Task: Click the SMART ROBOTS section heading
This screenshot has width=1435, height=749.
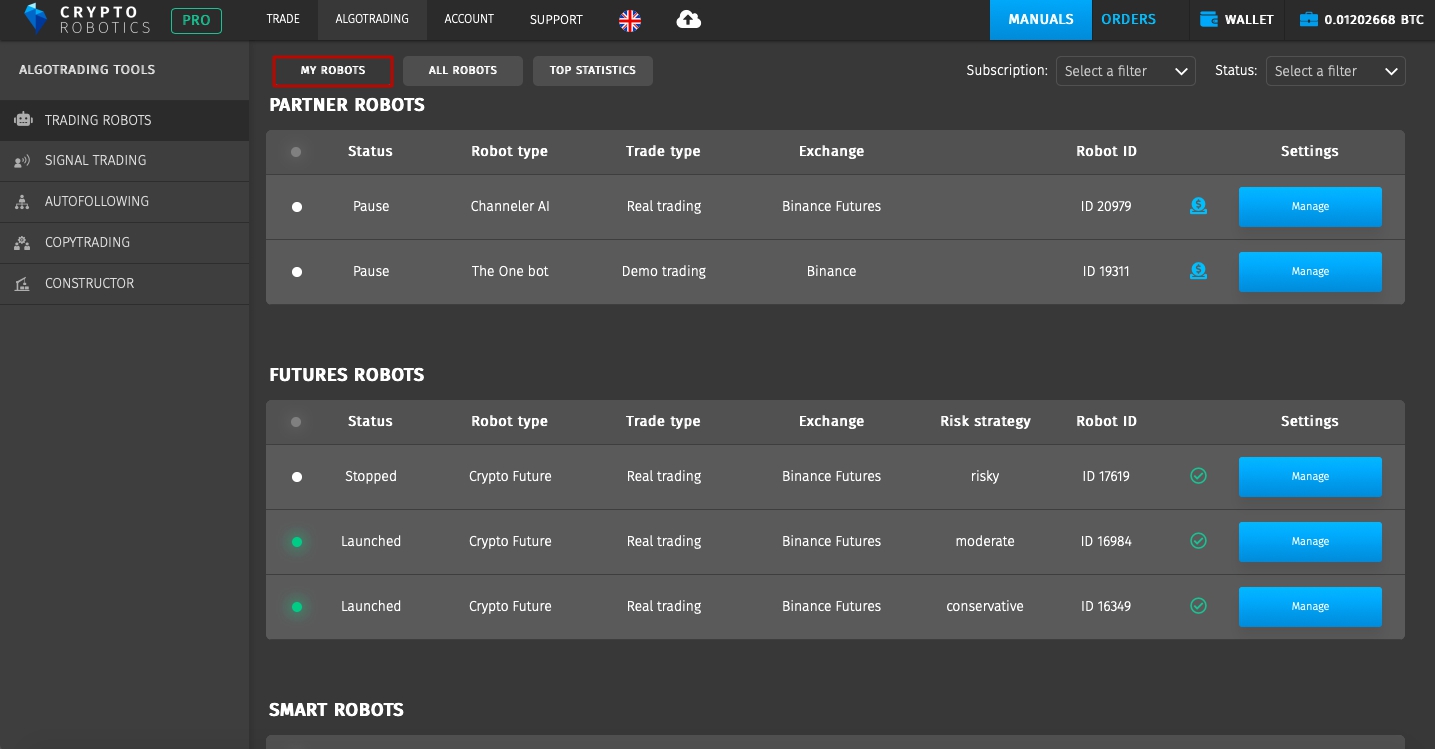Action: 336,710
